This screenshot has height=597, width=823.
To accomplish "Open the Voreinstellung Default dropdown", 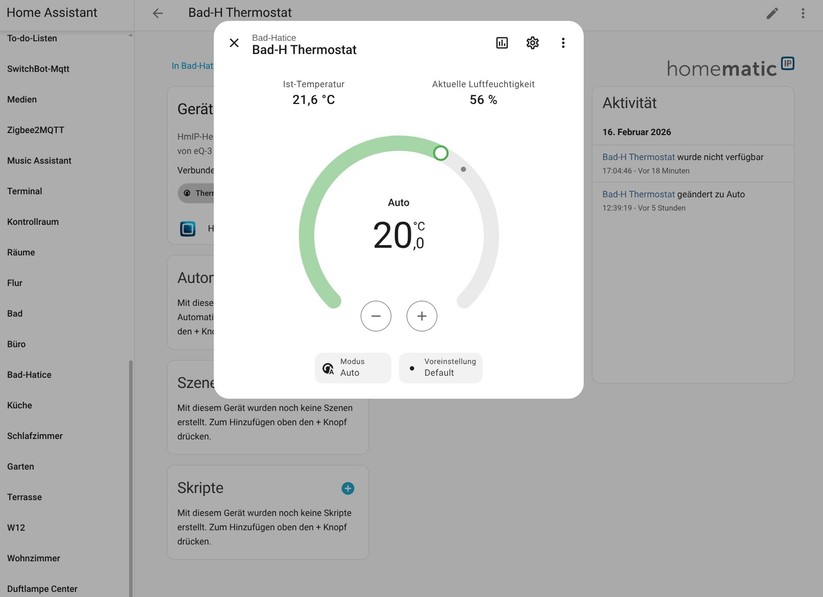I will coord(440,368).
